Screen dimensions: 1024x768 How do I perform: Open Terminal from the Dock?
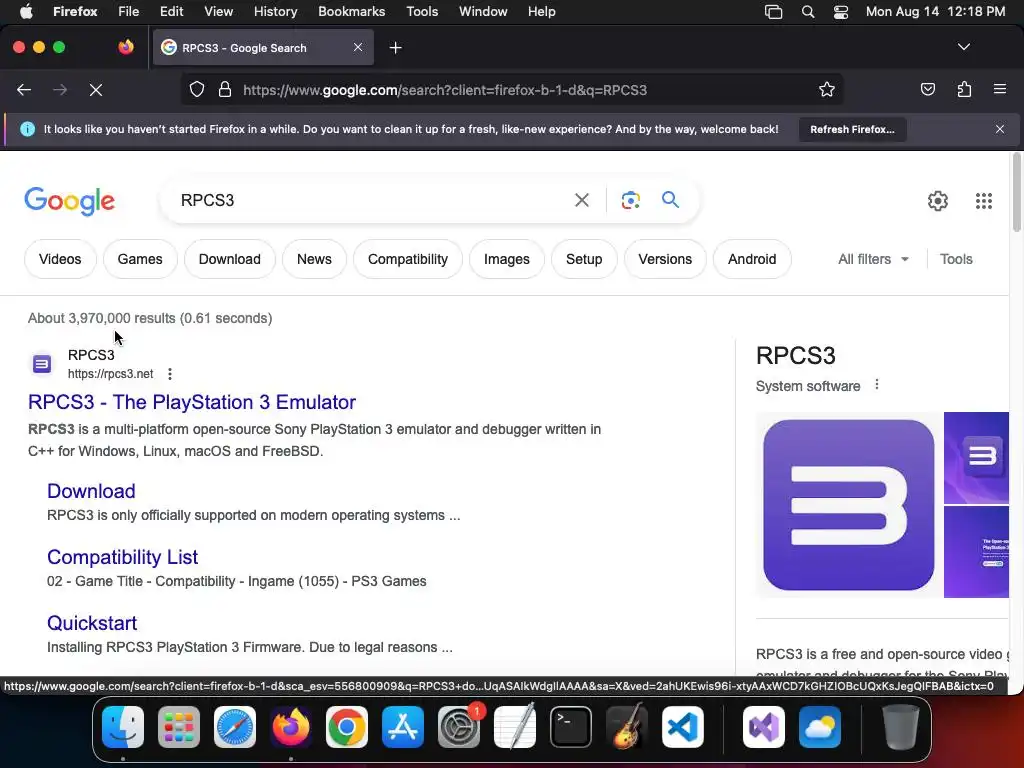coord(571,727)
